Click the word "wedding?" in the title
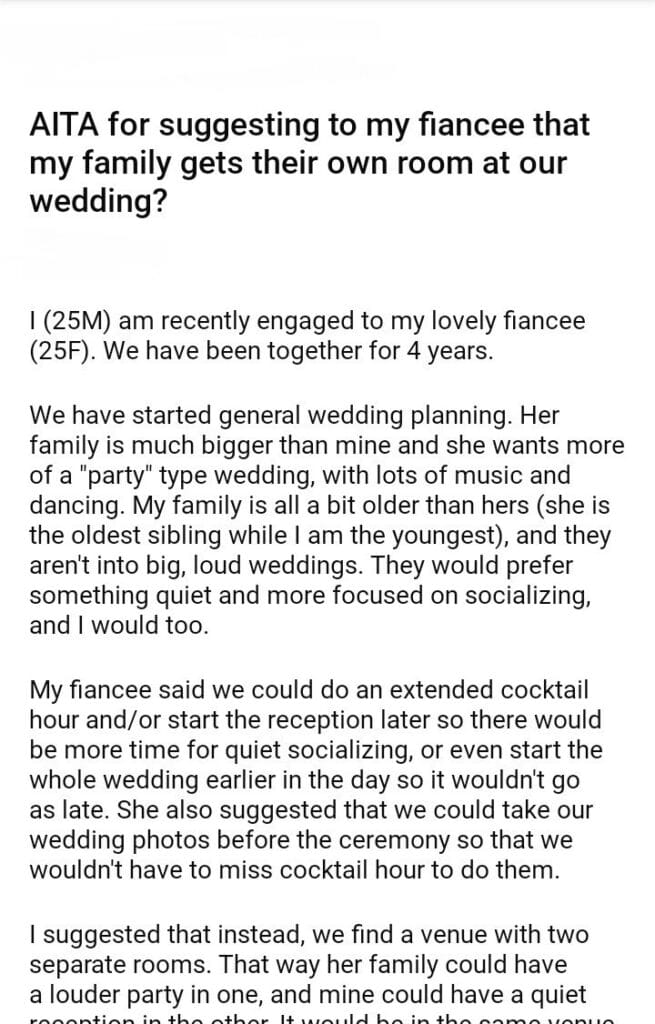Image resolution: width=655 pixels, height=1024 pixels. pyautogui.click(x=96, y=199)
